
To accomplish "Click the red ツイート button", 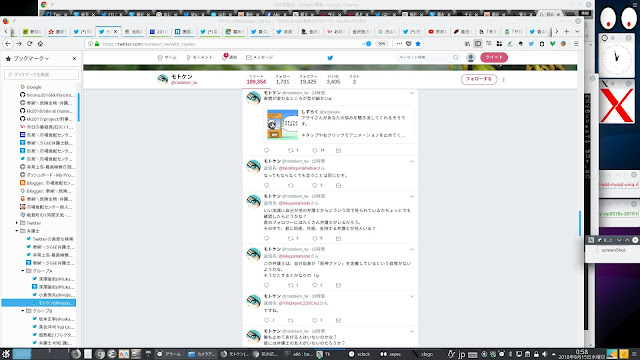I will click(x=494, y=58).
